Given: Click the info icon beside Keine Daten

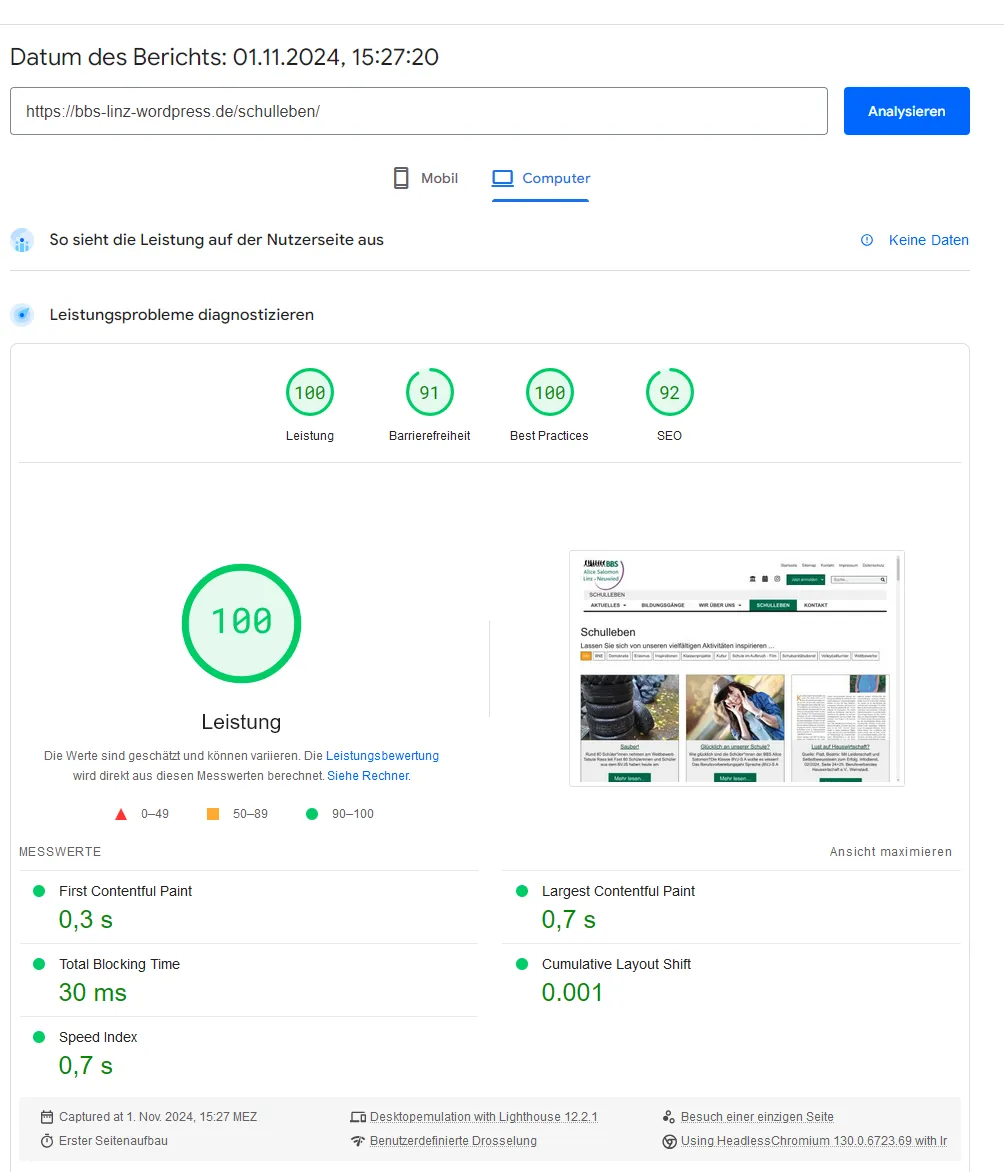Looking at the screenshot, I should pos(867,240).
